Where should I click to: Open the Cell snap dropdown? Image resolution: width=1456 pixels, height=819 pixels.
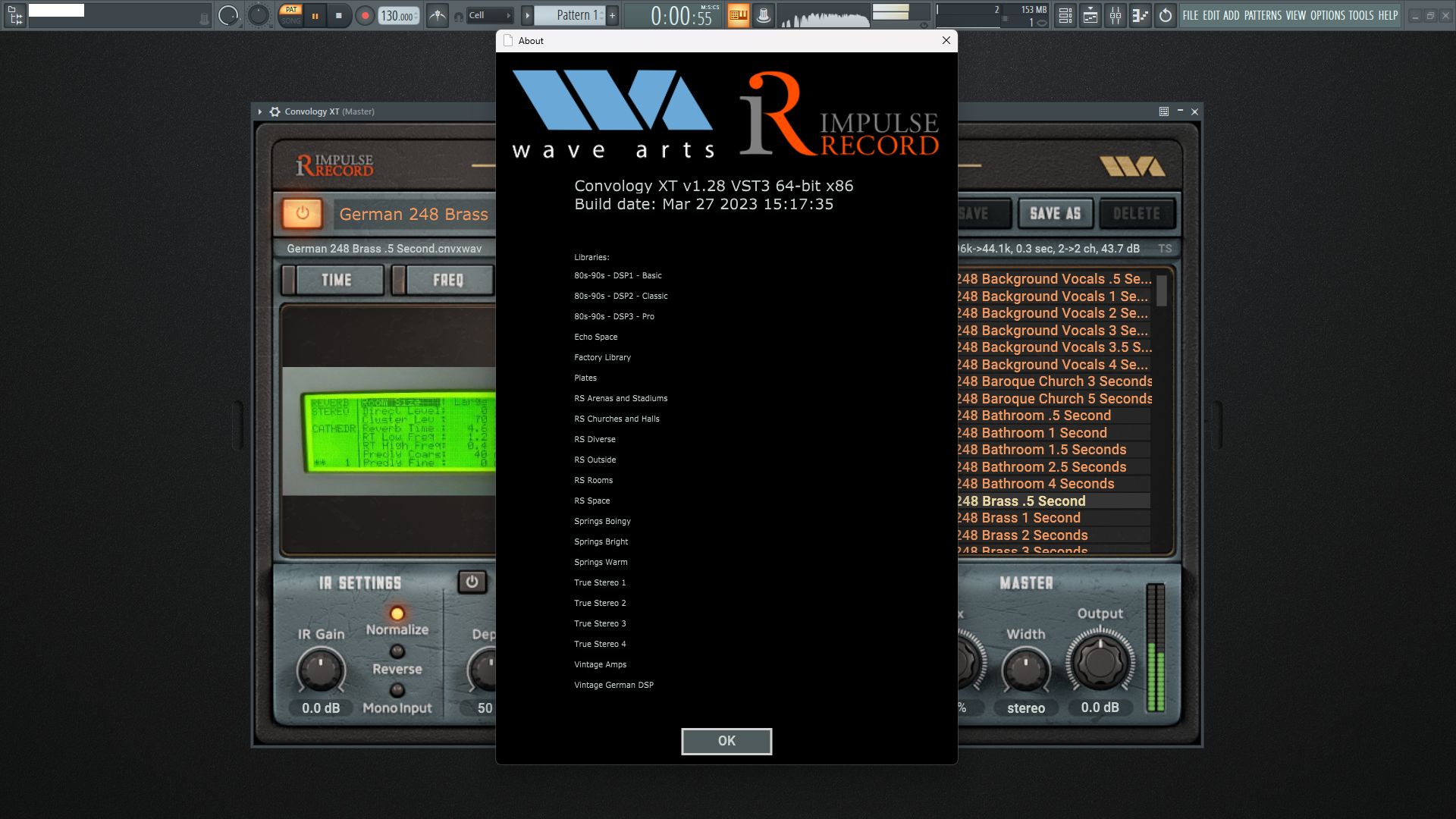point(490,15)
